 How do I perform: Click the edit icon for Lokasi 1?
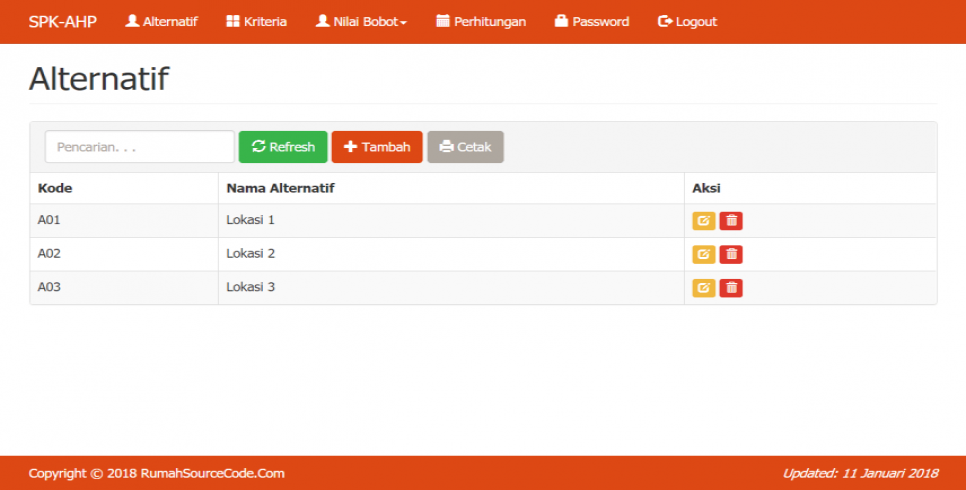point(704,221)
